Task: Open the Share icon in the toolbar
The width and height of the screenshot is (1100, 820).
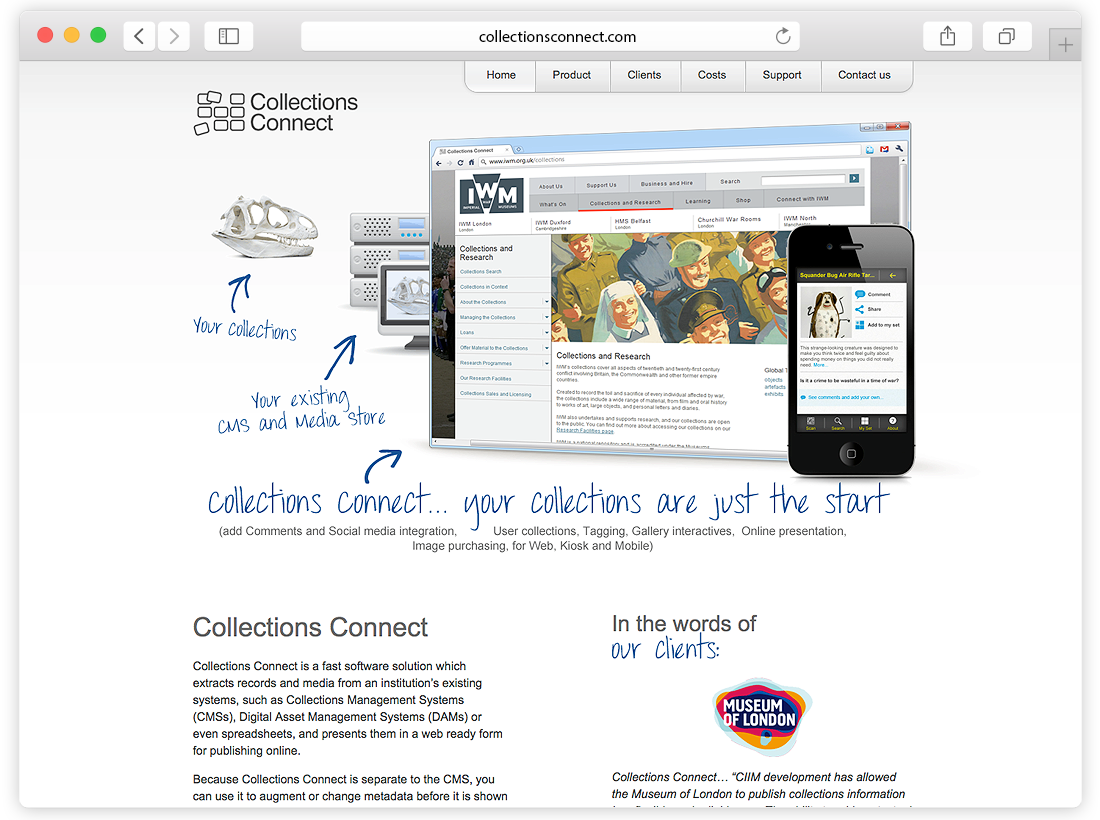Action: coord(948,36)
